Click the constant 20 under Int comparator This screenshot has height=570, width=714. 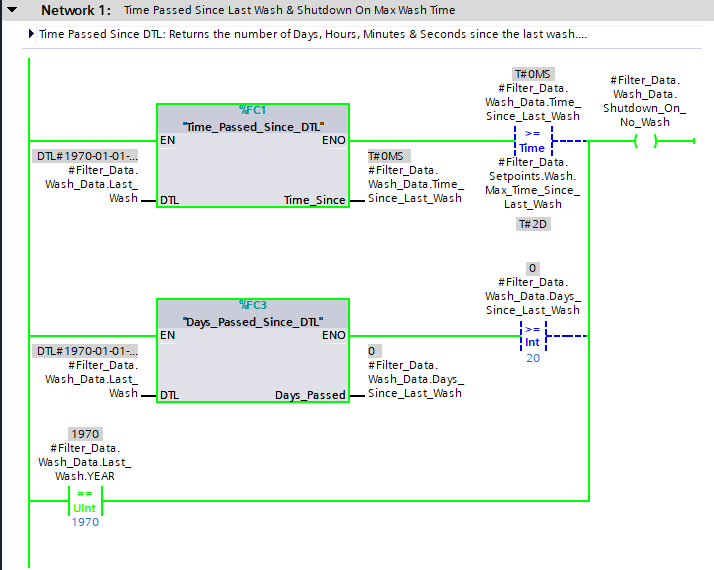point(532,358)
